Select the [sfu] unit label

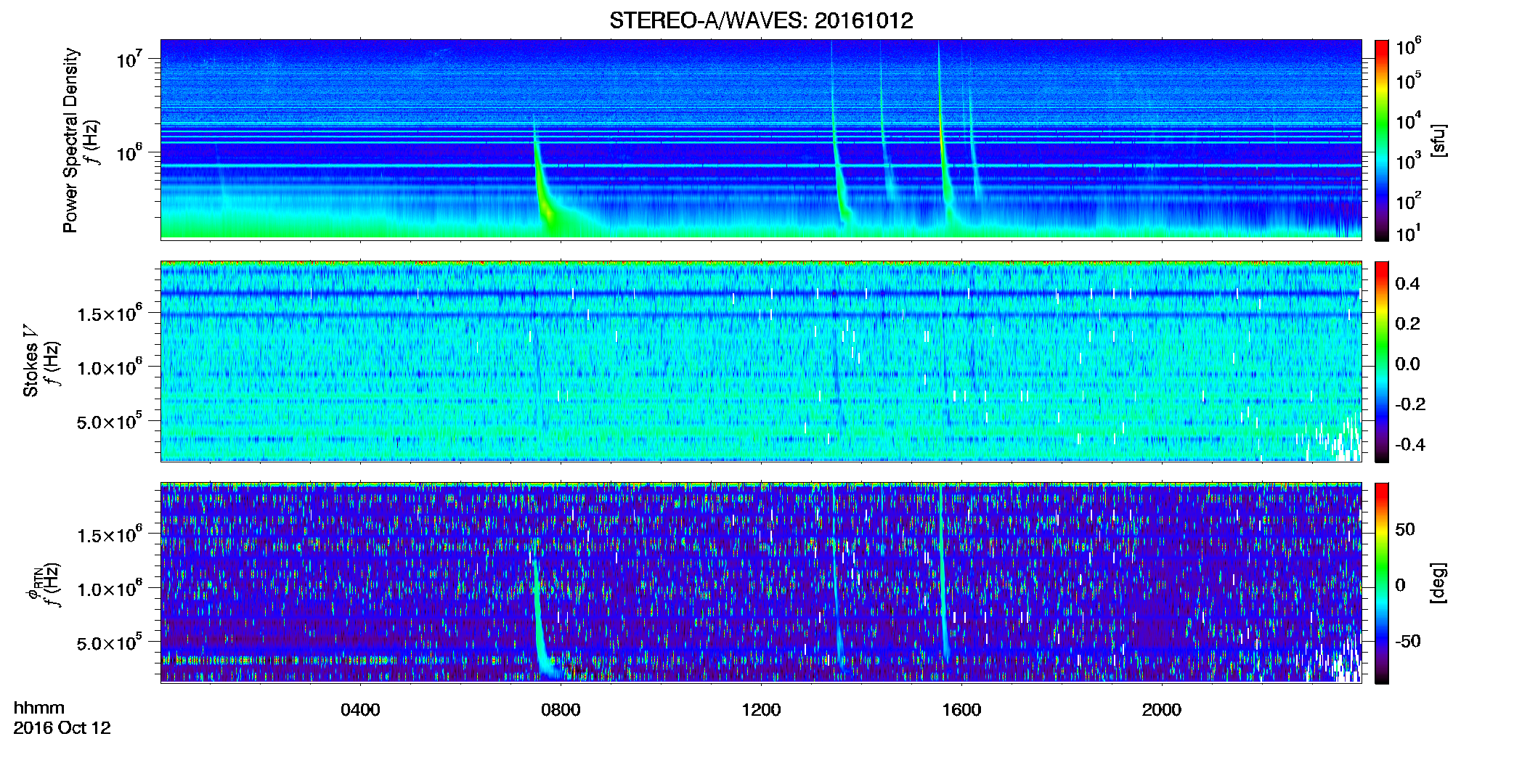[x=1438, y=140]
